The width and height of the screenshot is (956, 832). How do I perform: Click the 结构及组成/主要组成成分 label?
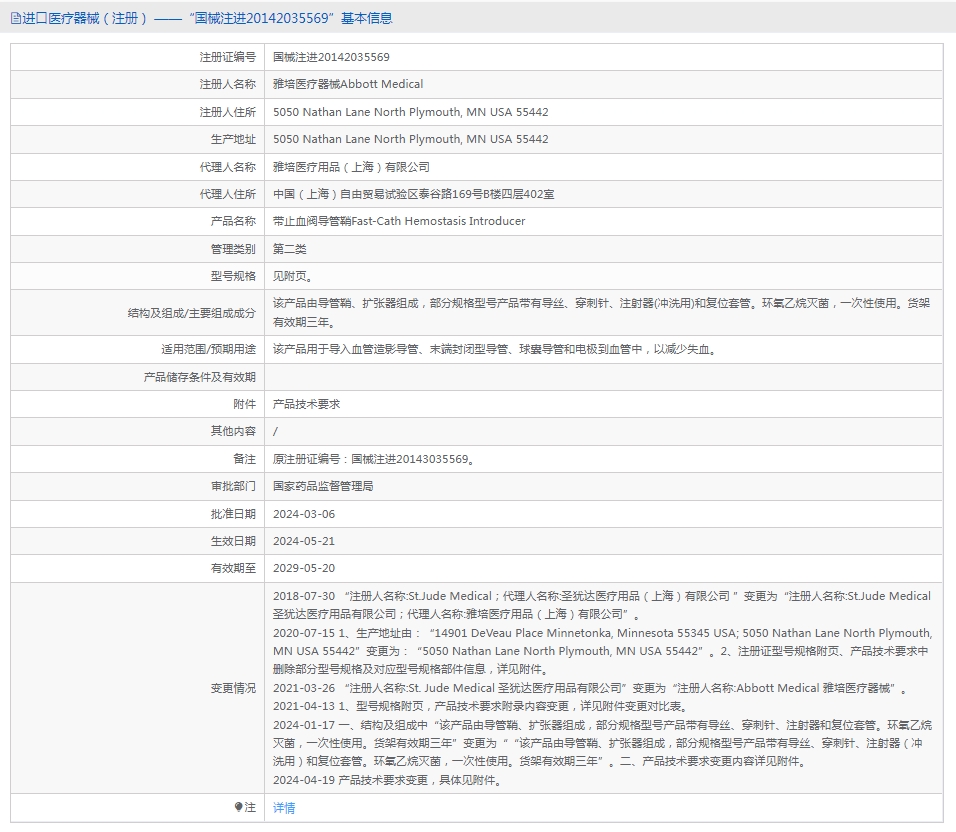pos(191,313)
